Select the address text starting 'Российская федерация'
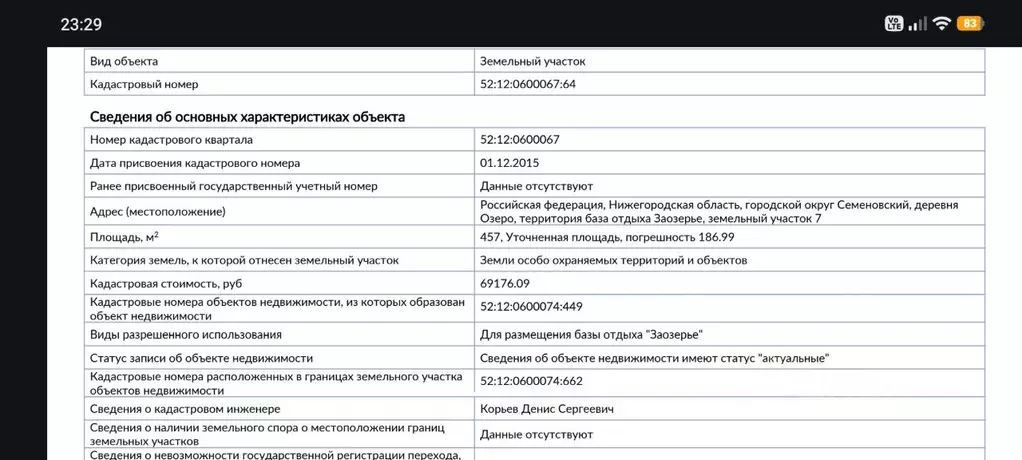This screenshot has width=1022, height=460. point(719,212)
